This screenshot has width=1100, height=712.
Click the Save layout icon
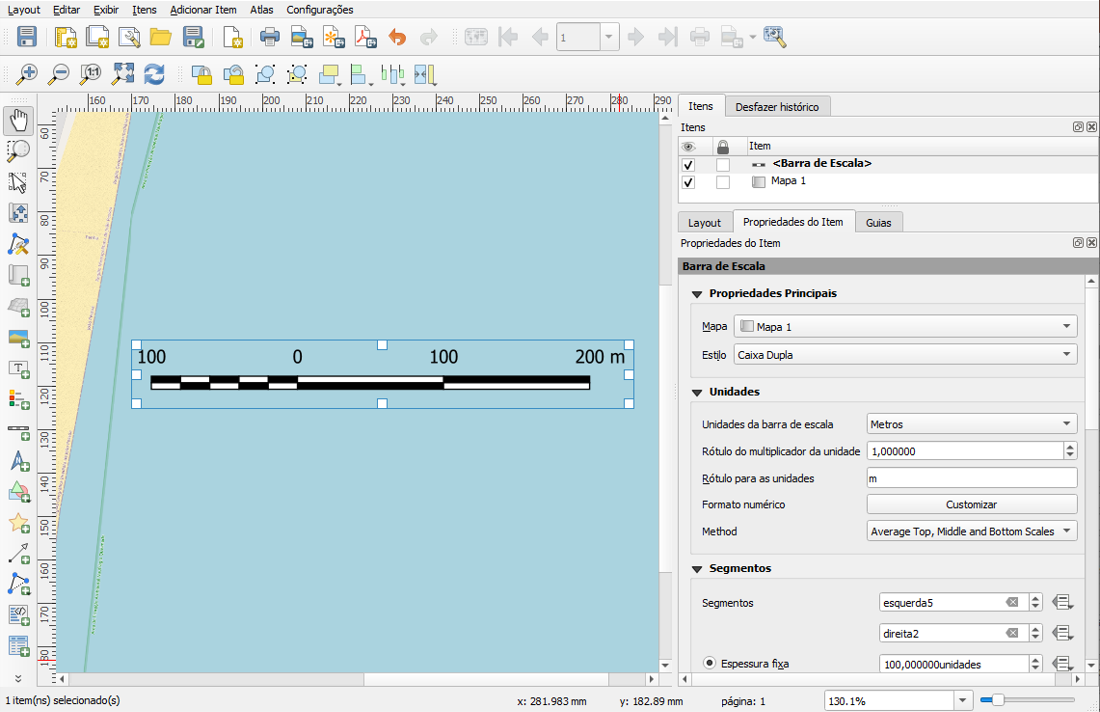[x=27, y=38]
